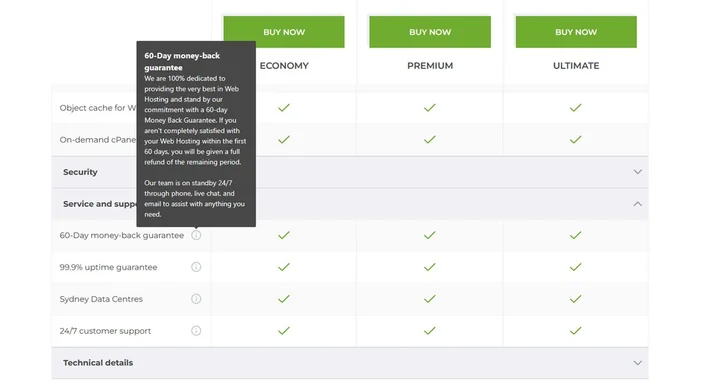Screen dimensions: 720x390
Task: Expand the Security section chevron
Action: point(637,172)
